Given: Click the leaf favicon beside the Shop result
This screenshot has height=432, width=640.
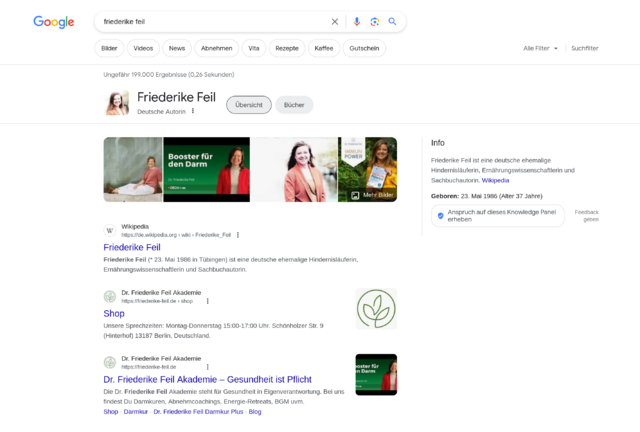Looking at the screenshot, I should [110, 296].
